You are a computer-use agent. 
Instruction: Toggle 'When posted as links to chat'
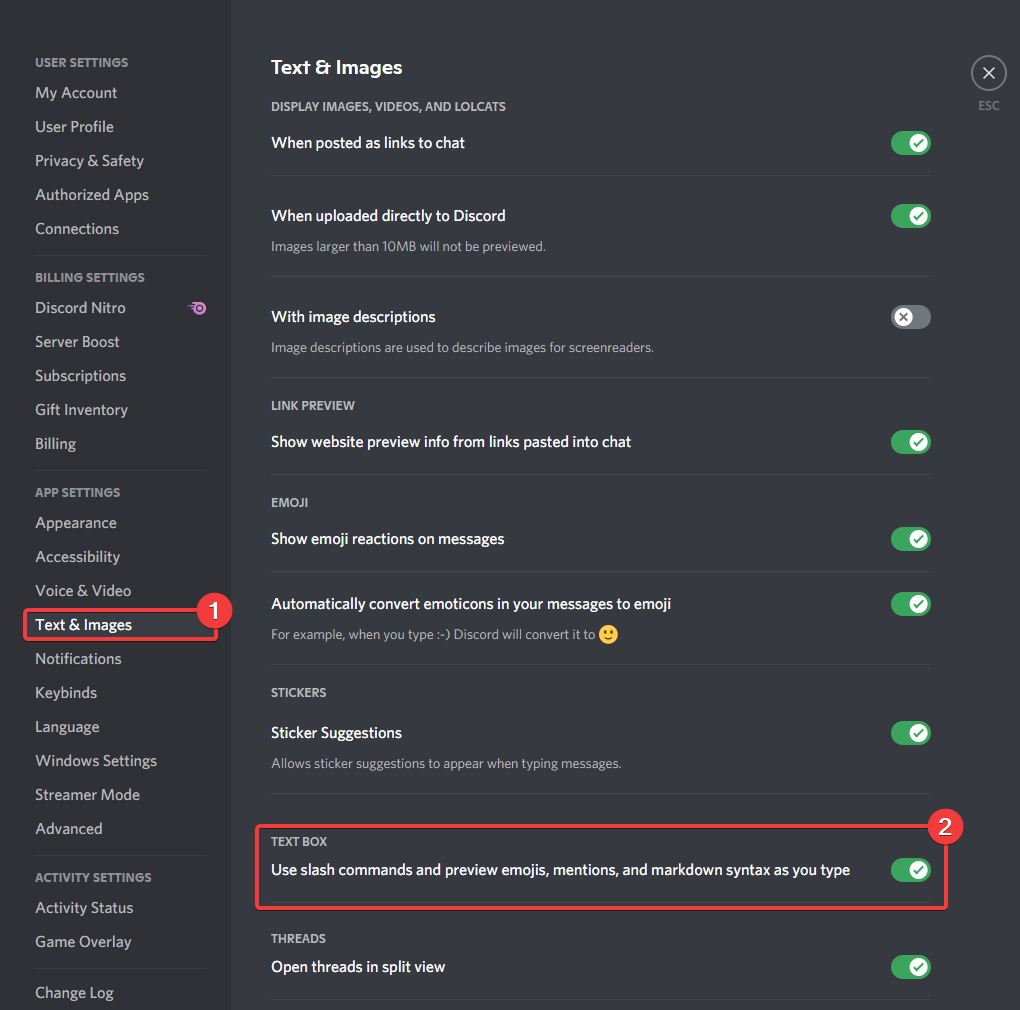coord(910,143)
